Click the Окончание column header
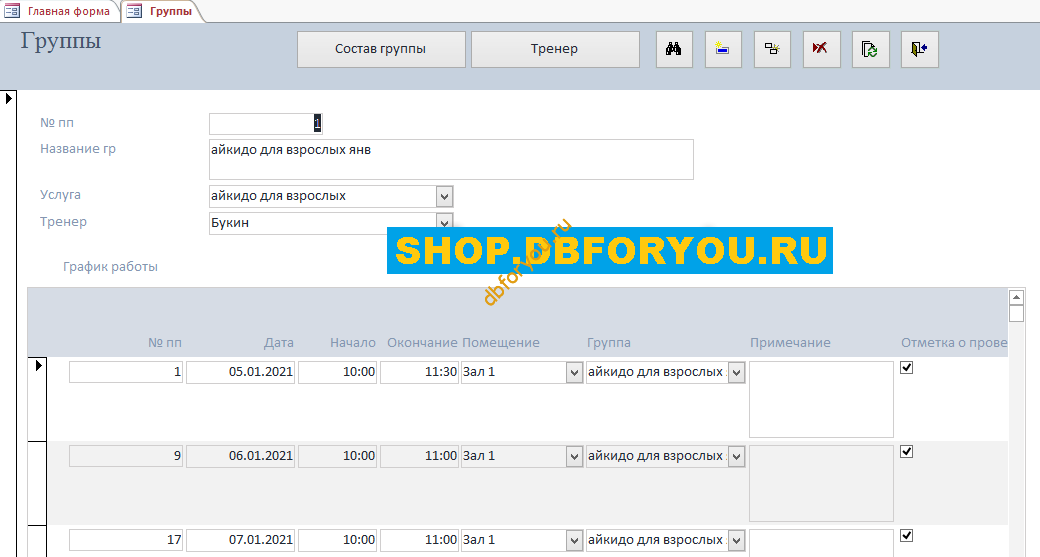 [422, 343]
